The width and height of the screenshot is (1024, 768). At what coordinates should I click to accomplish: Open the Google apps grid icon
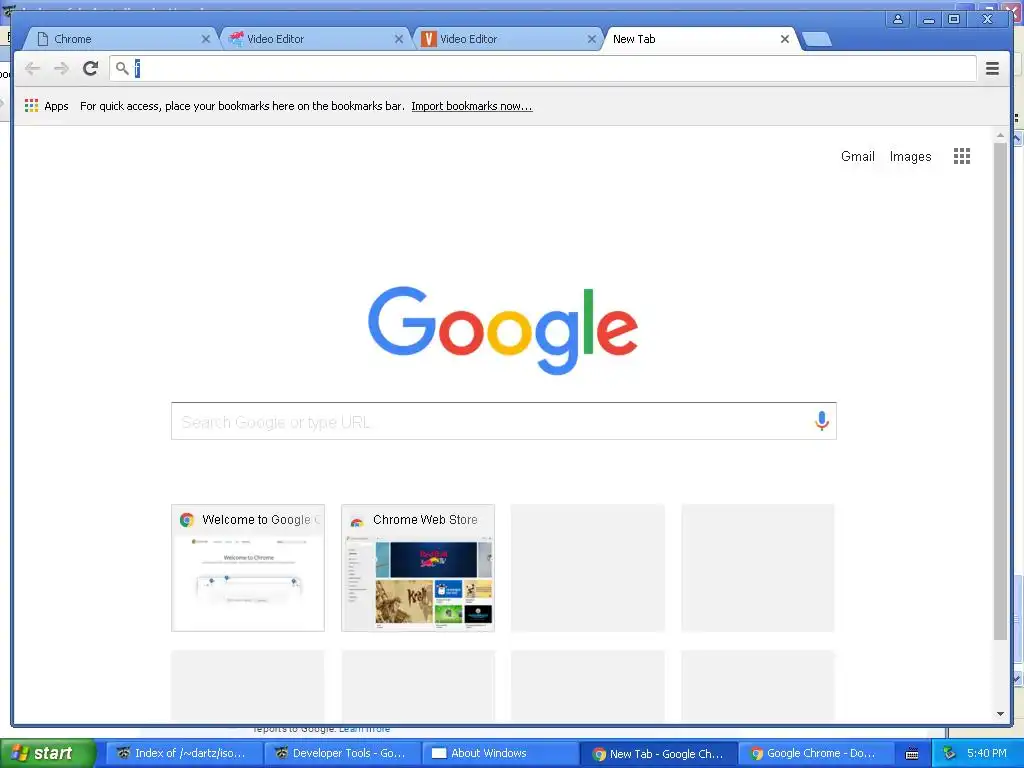click(x=961, y=156)
